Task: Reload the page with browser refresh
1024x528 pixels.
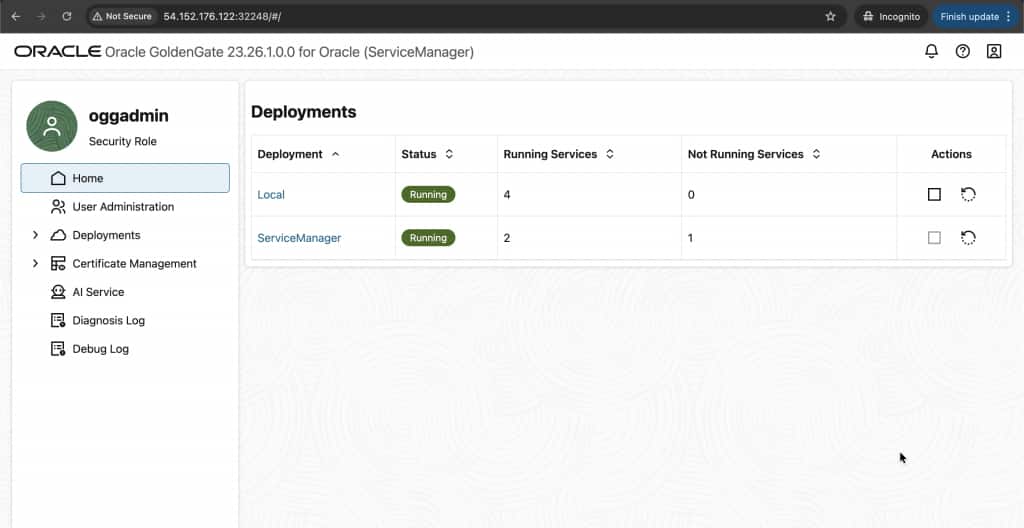Action: 67,16
